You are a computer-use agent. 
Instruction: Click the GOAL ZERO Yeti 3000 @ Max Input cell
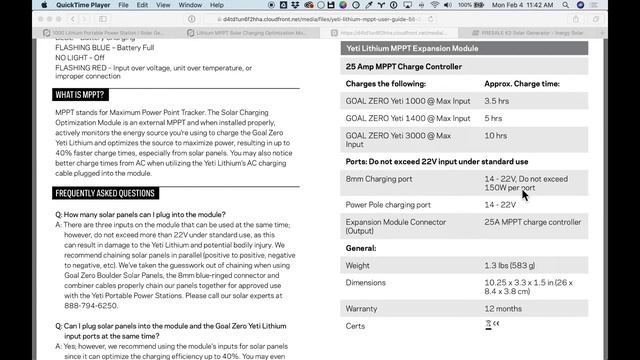pyautogui.click(x=398, y=140)
